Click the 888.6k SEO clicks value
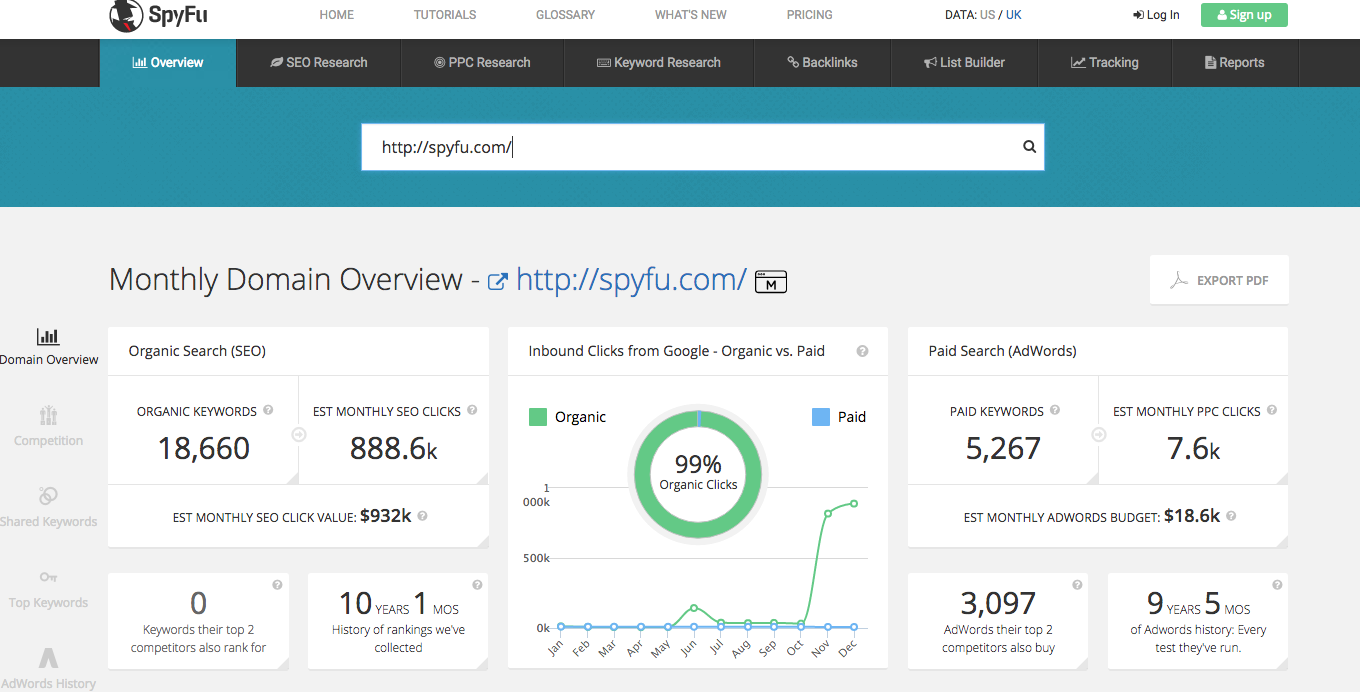Viewport: 1360px width, 692px height. point(394,449)
